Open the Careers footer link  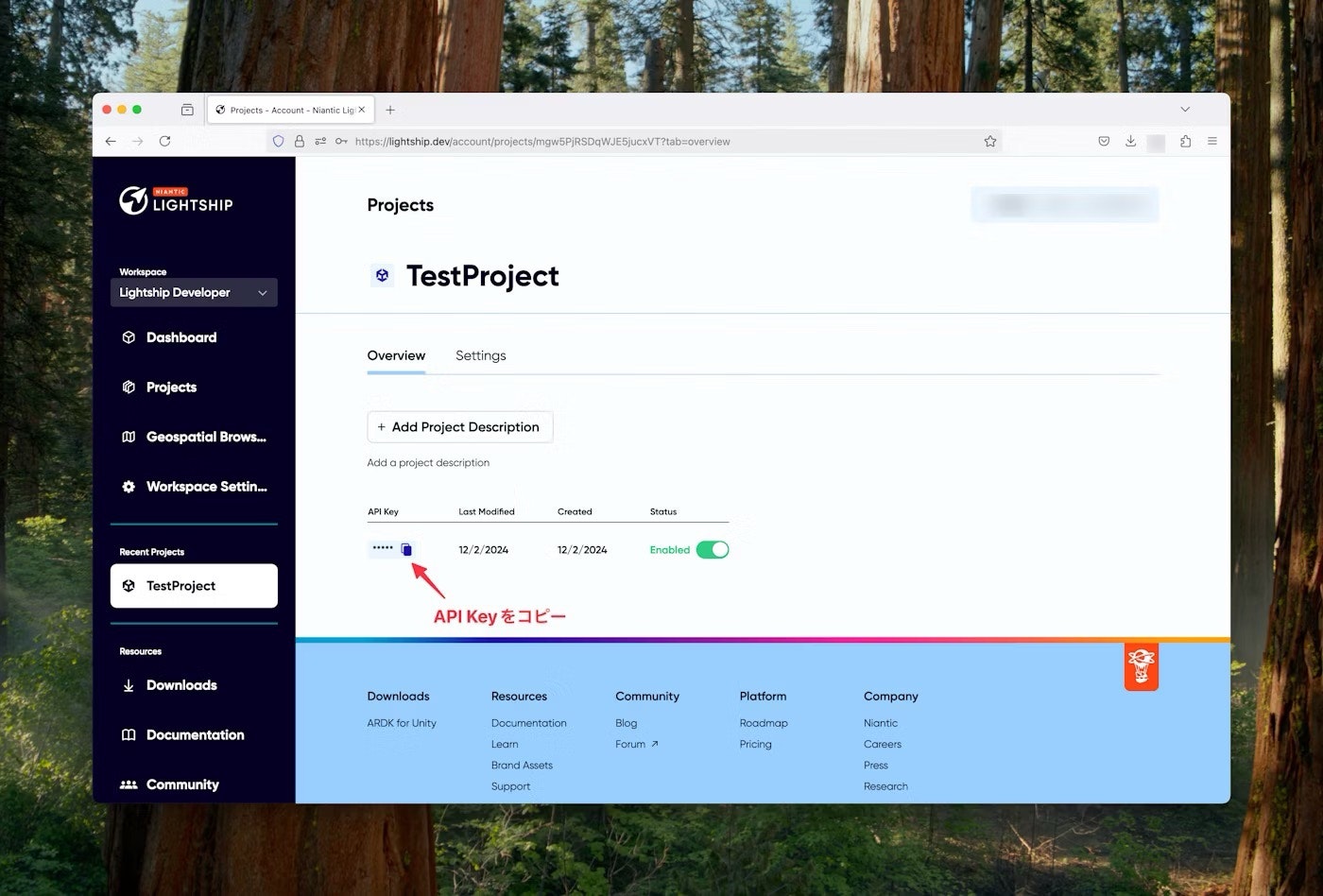(x=883, y=744)
